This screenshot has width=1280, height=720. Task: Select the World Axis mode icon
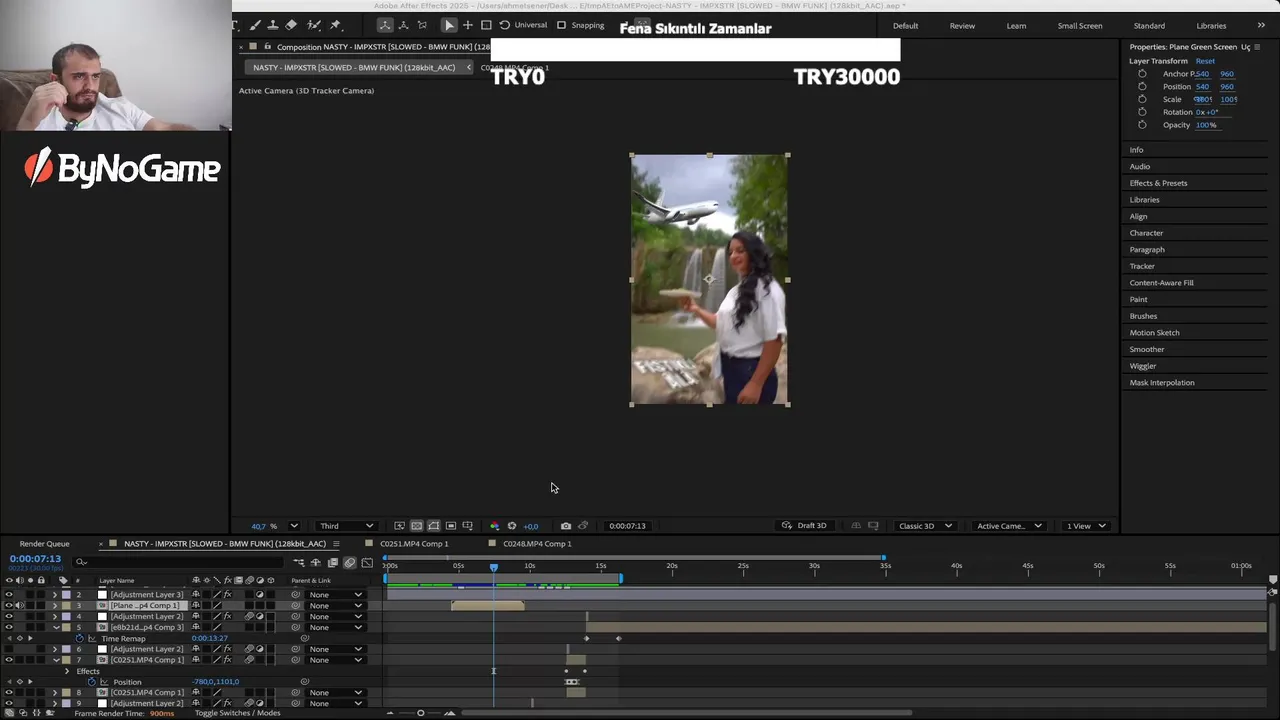coord(403,25)
